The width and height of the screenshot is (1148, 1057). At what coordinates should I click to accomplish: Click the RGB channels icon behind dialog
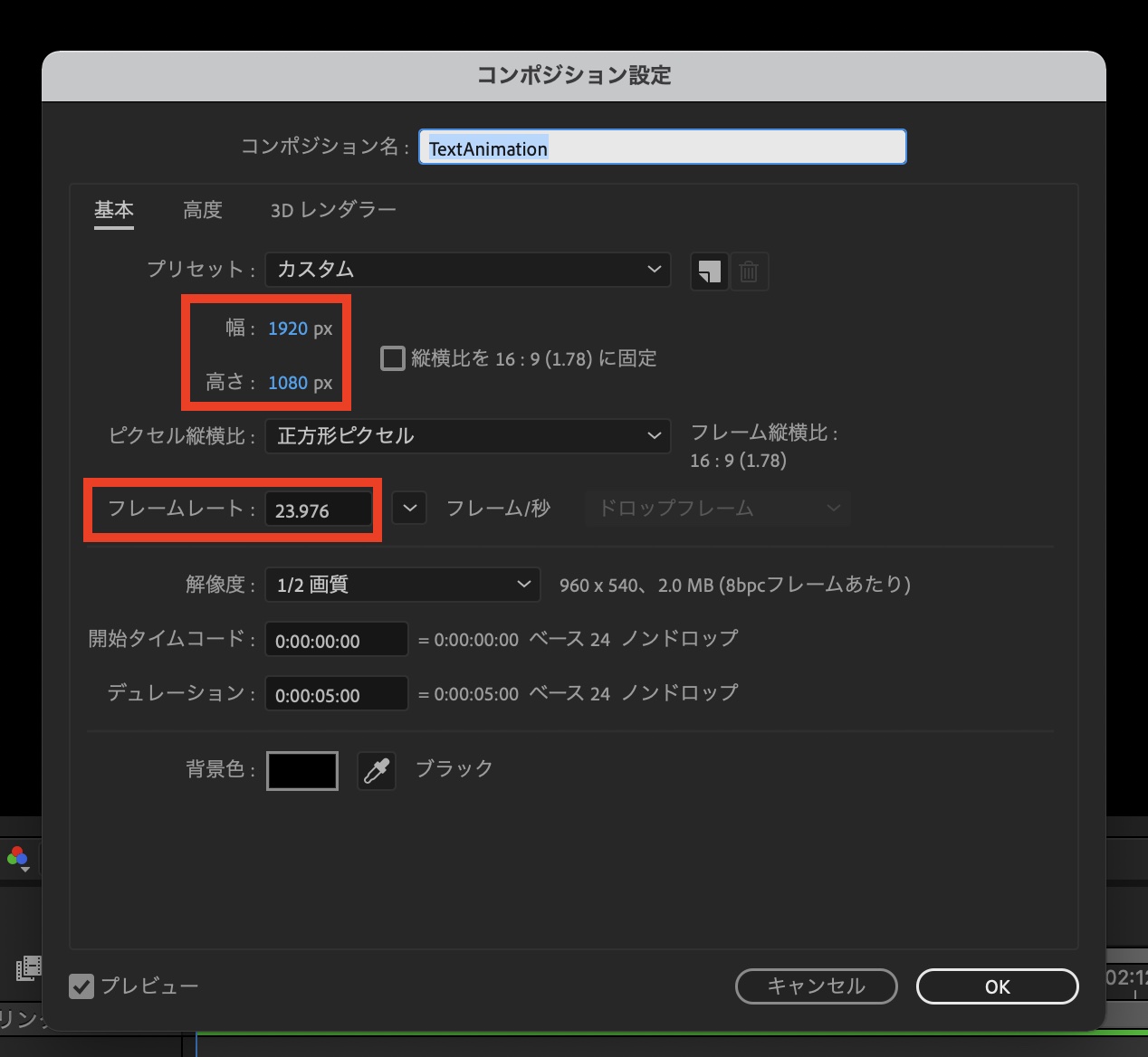coord(18,858)
